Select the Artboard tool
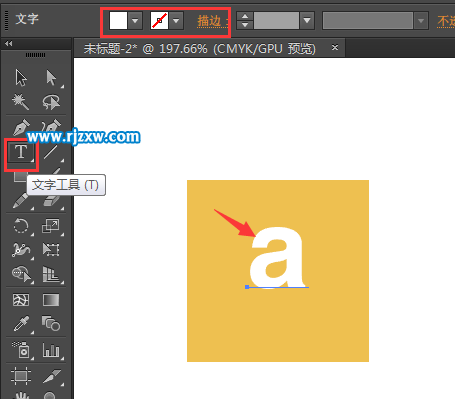455x399 pixels. click(x=21, y=376)
